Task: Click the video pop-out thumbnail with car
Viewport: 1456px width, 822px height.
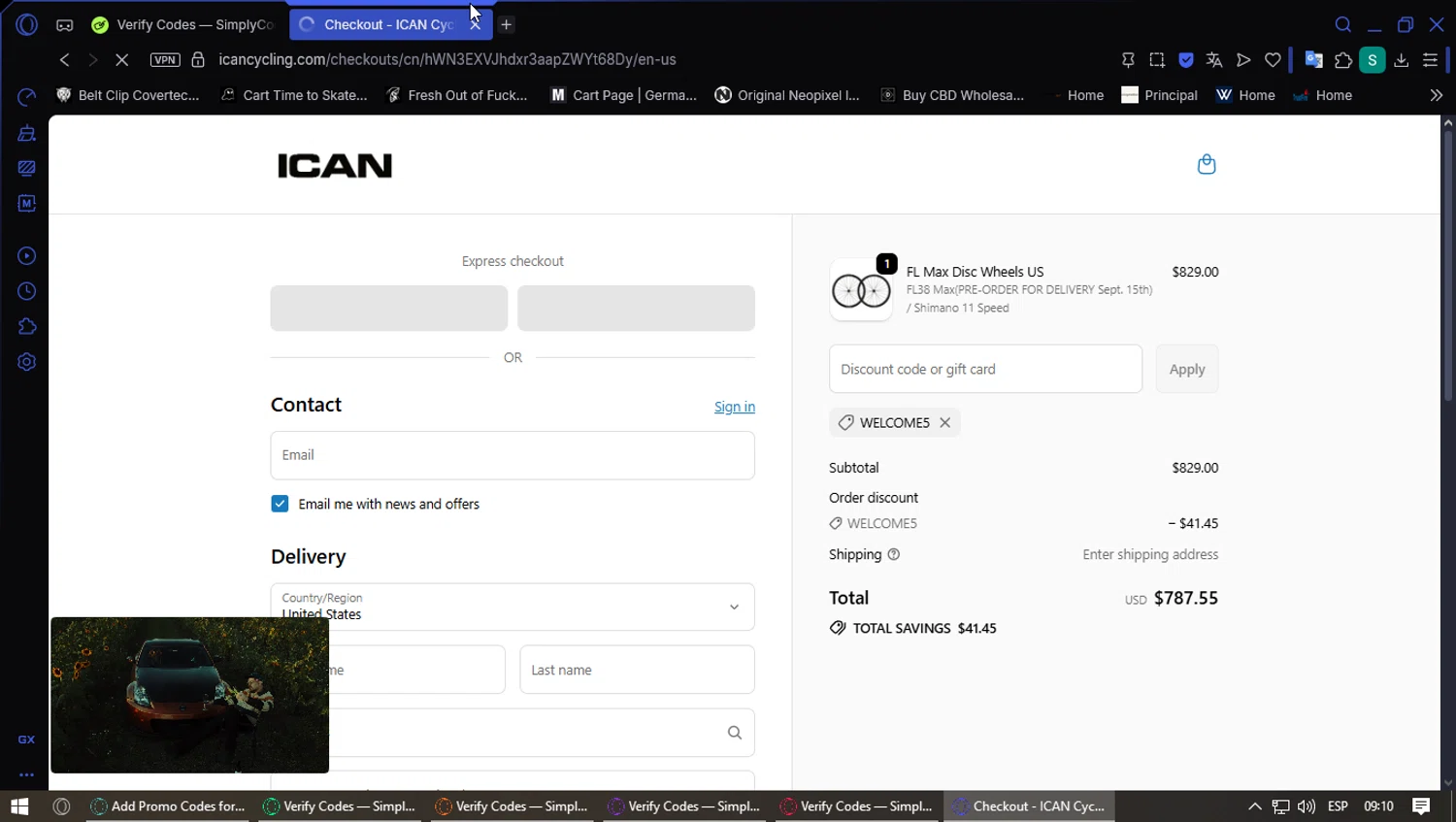Action: click(x=190, y=695)
